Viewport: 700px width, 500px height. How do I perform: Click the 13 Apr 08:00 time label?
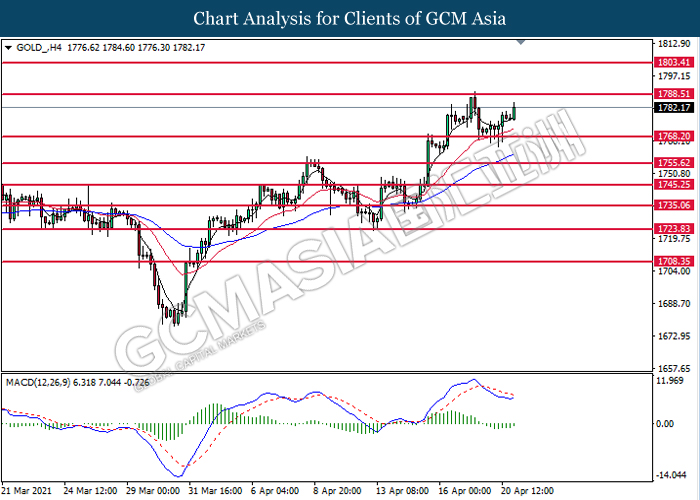[403, 491]
